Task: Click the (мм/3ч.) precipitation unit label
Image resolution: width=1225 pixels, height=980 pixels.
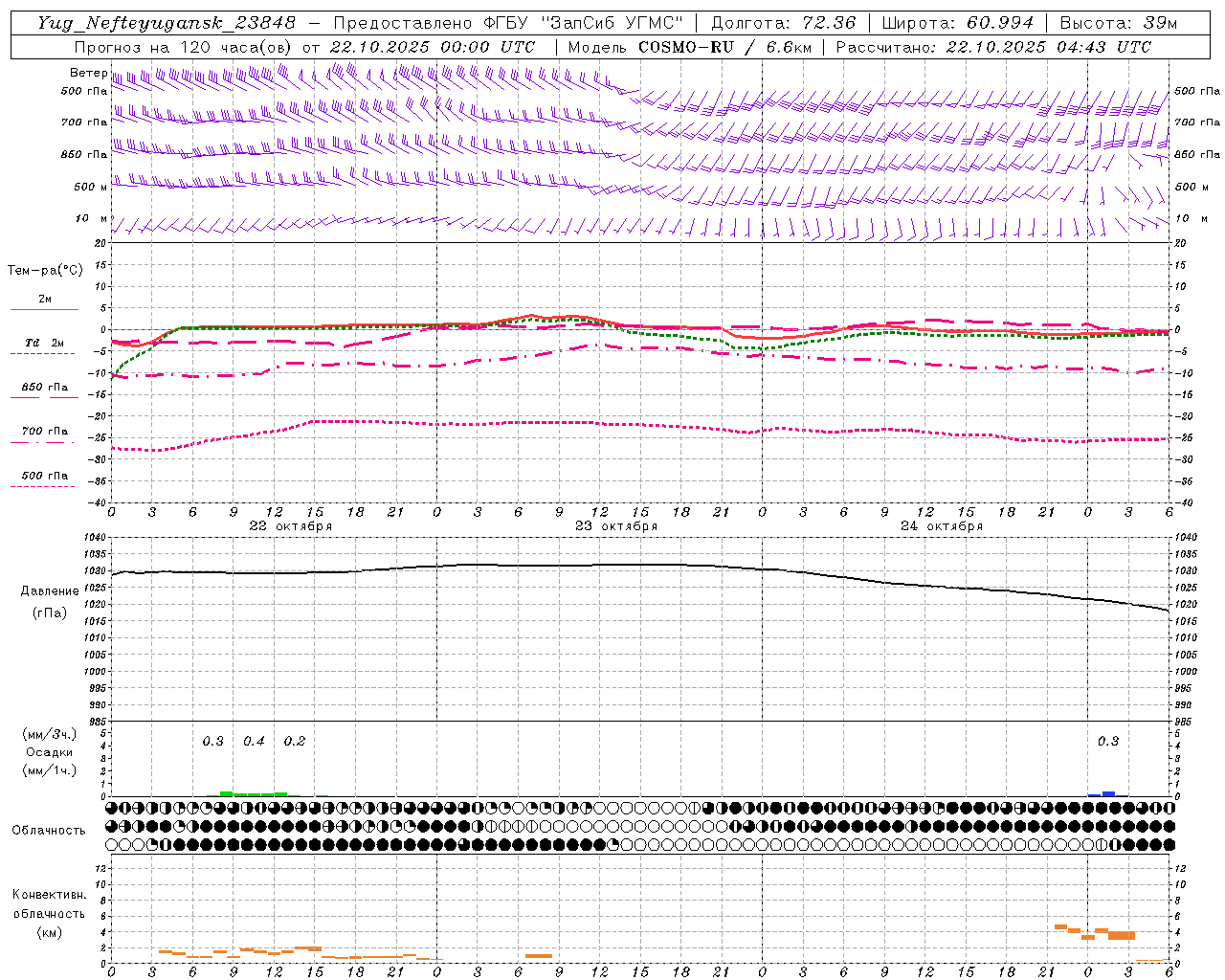Action: (50, 734)
